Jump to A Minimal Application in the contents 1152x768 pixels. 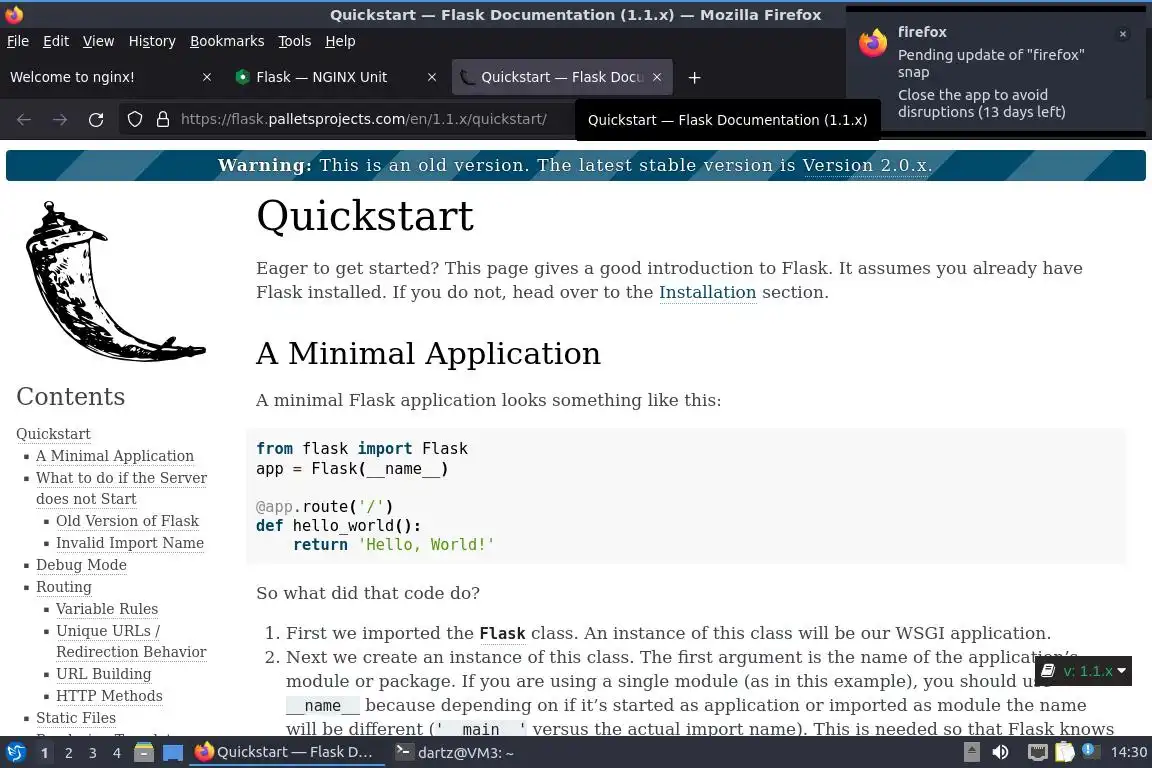pos(115,456)
